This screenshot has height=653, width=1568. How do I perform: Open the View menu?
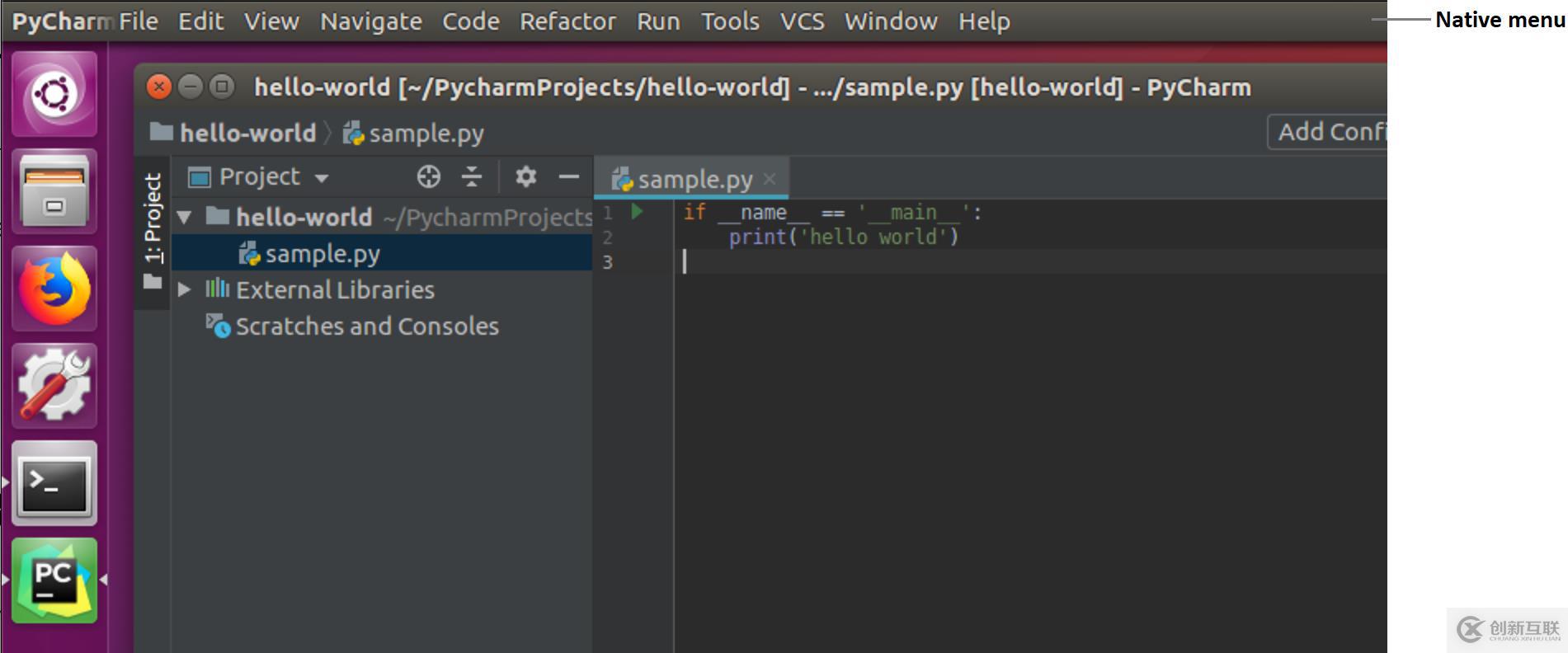point(271,21)
